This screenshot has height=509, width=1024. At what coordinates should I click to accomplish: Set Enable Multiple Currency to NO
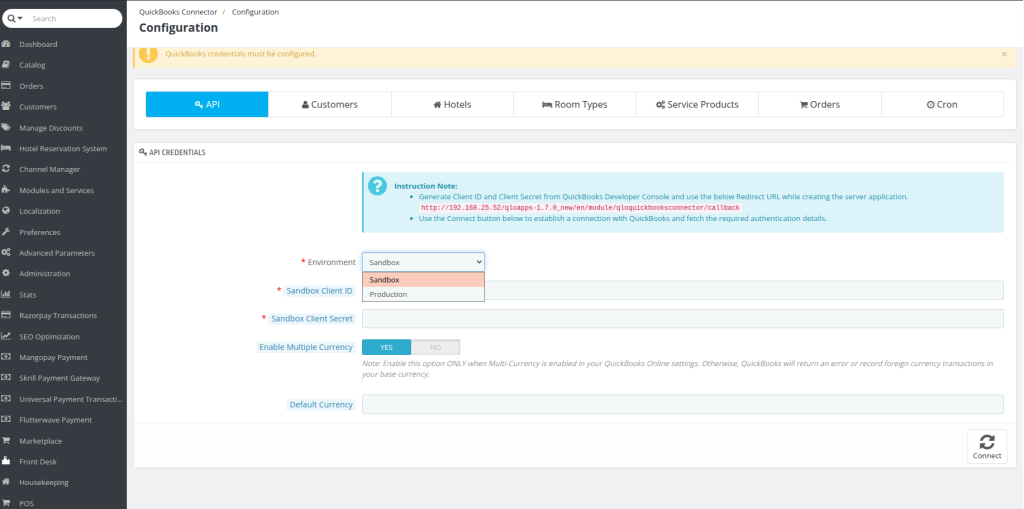[x=436, y=347]
